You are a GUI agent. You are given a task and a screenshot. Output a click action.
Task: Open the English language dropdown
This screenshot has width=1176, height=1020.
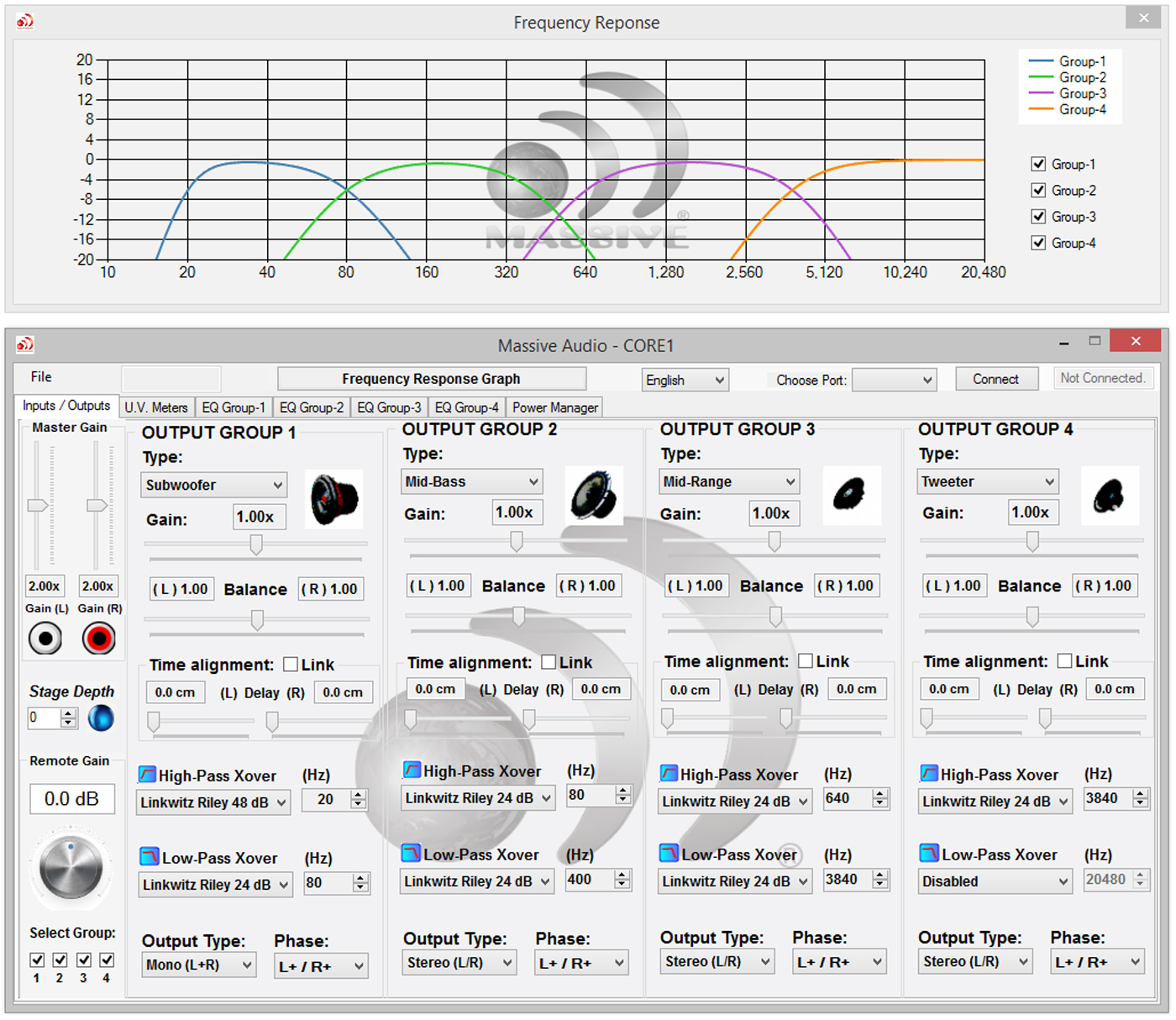click(685, 380)
